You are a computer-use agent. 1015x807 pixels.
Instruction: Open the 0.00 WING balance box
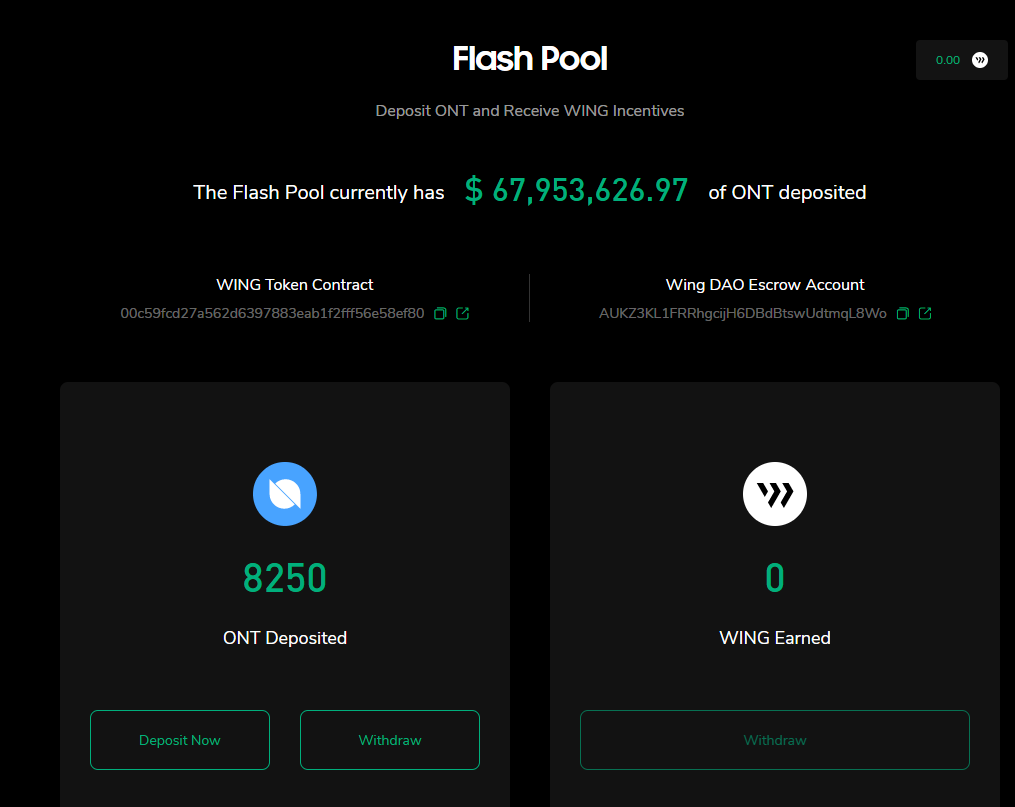click(961, 60)
